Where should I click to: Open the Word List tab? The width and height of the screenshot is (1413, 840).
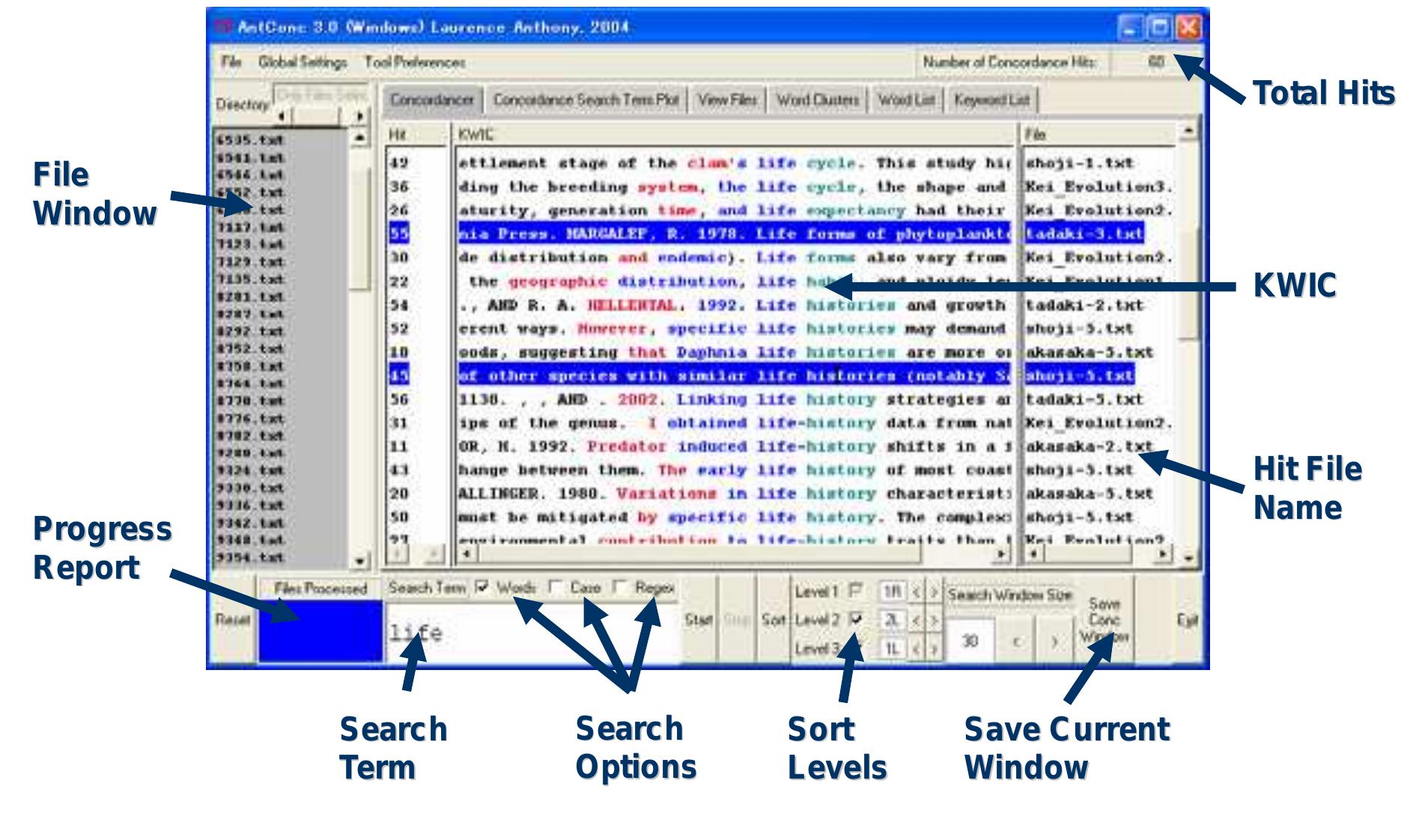pyautogui.click(x=906, y=100)
